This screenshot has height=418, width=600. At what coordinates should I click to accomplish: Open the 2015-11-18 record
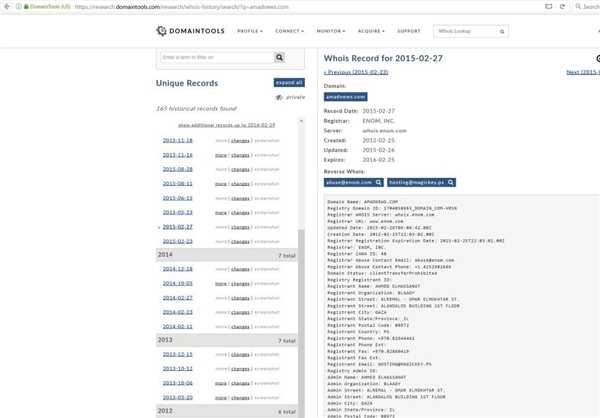click(178, 140)
